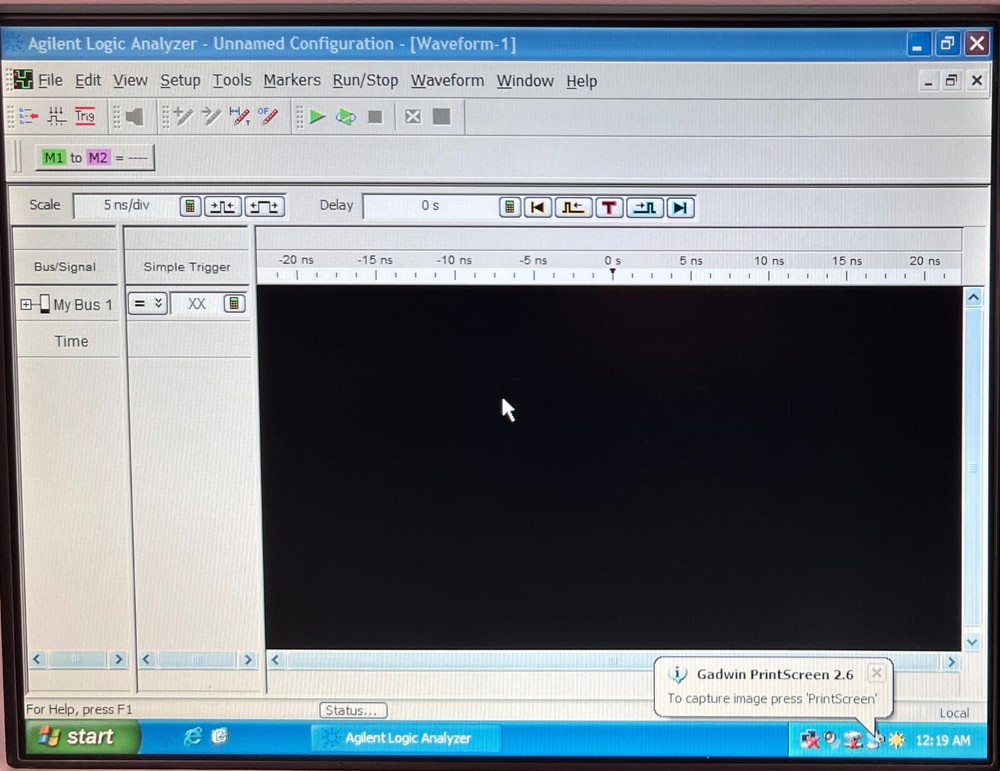Open the Windows start menu
The height and width of the screenshot is (771, 1000).
click(82, 737)
